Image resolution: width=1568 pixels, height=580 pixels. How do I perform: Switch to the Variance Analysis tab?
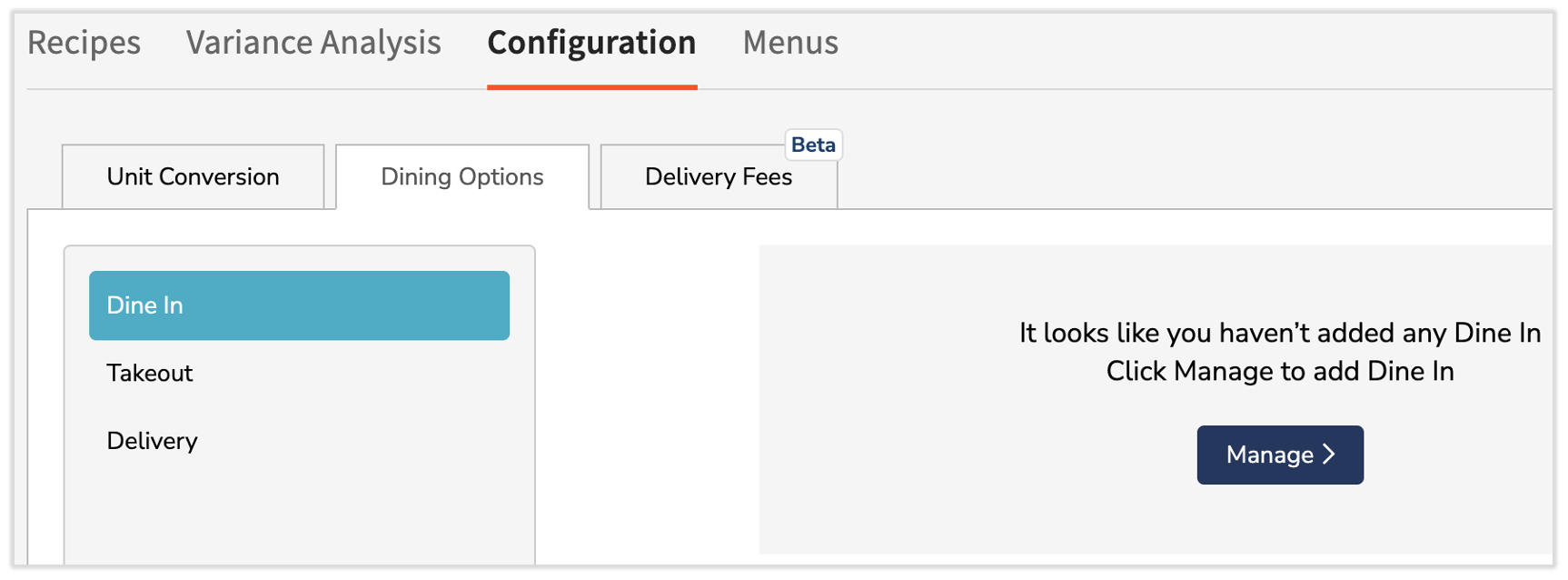point(313,43)
